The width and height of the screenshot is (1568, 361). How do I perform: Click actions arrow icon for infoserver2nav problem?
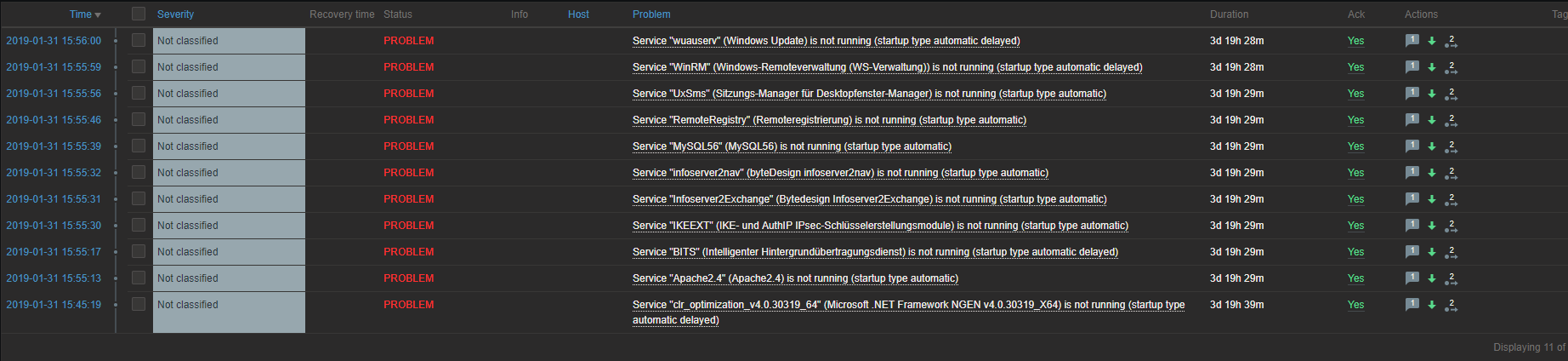click(1451, 173)
